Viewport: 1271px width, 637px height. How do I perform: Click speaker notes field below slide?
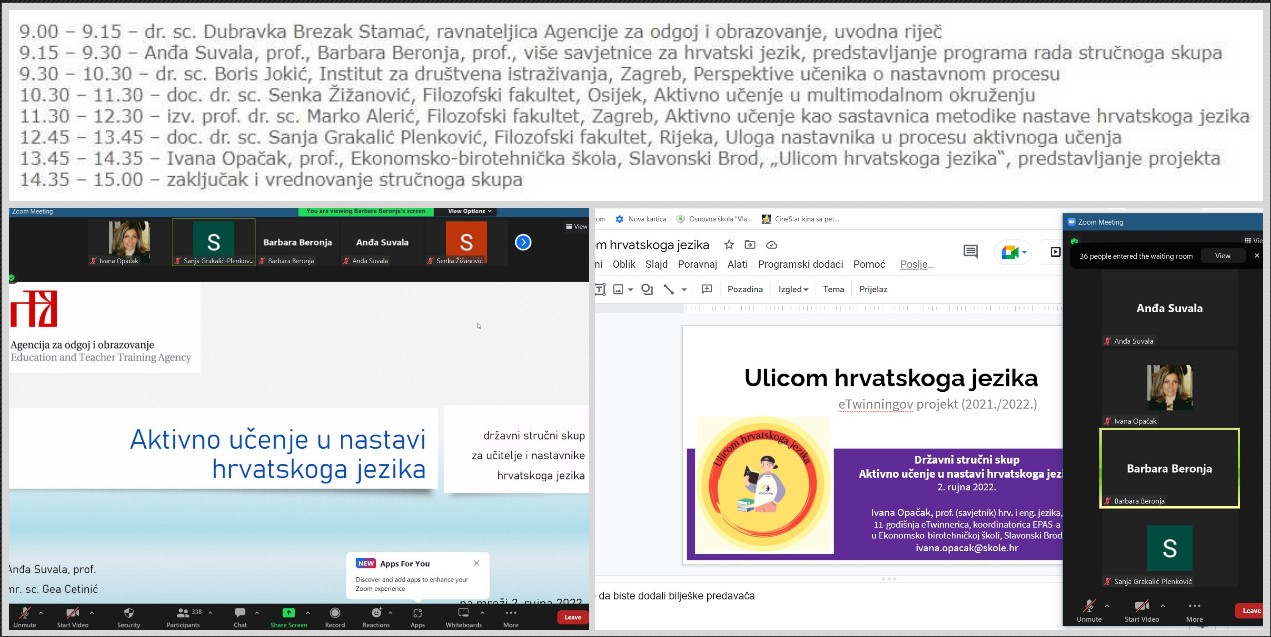828,596
